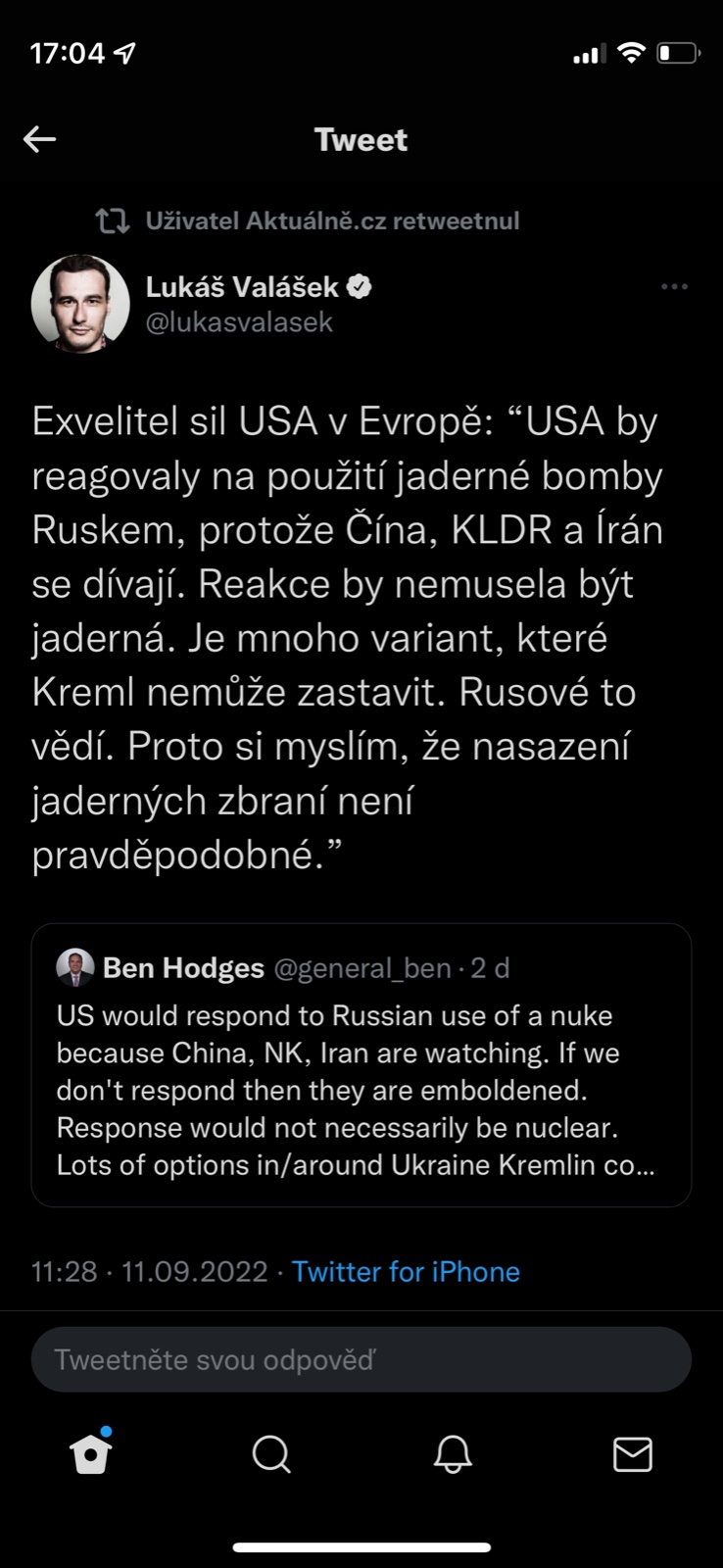Tap the @lukasvalasek handle

click(x=239, y=322)
